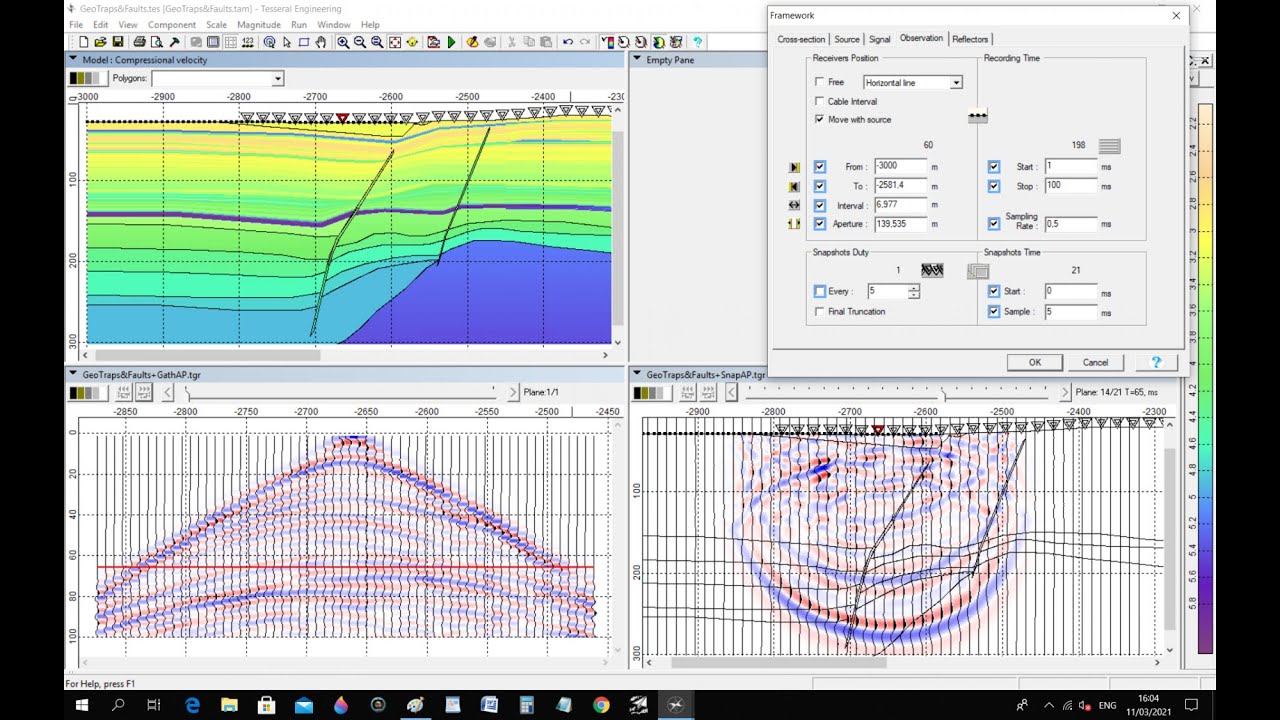Toggle the Sampling Rate checkbox

coord(994,224)
